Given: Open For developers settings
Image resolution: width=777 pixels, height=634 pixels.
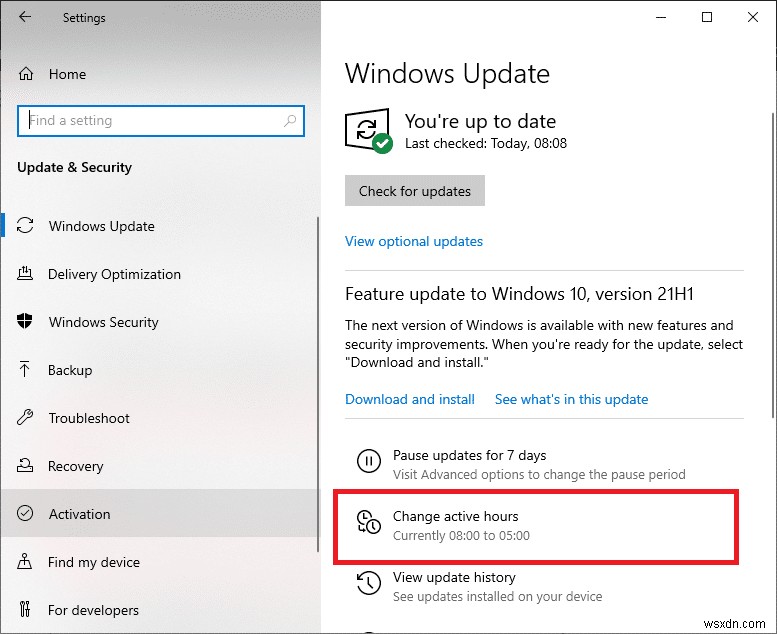Looking at the screenshot, I should 93,610.
